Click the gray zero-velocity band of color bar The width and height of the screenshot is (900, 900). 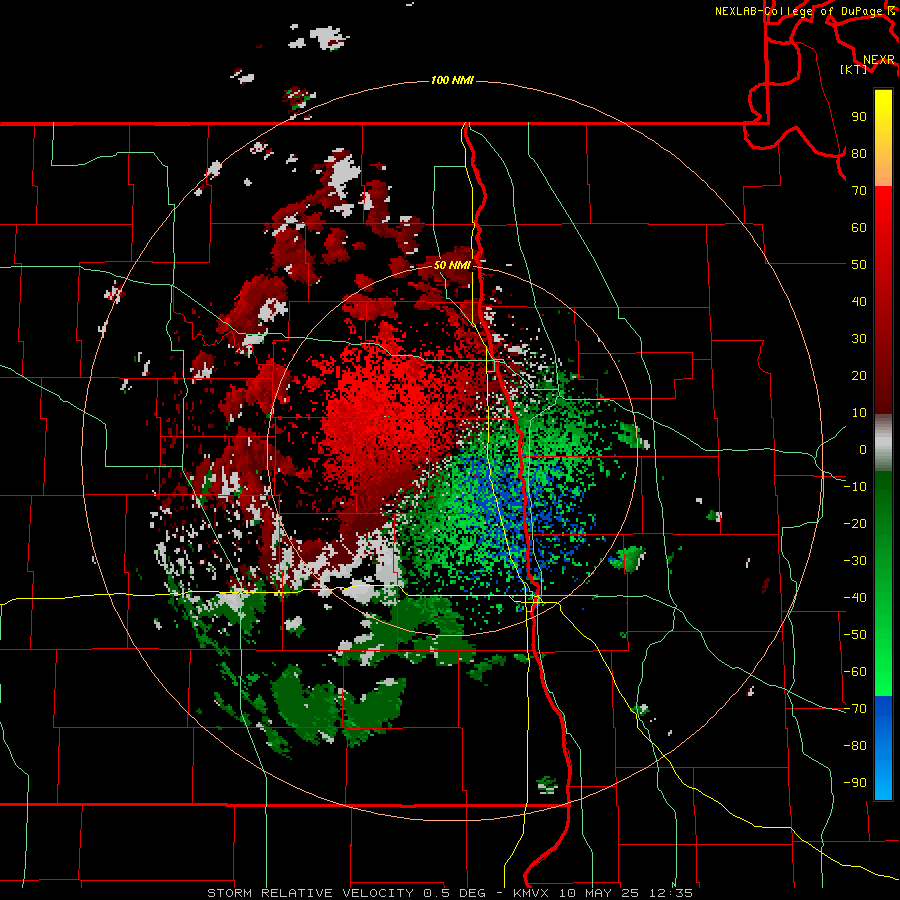click(883, 441)
